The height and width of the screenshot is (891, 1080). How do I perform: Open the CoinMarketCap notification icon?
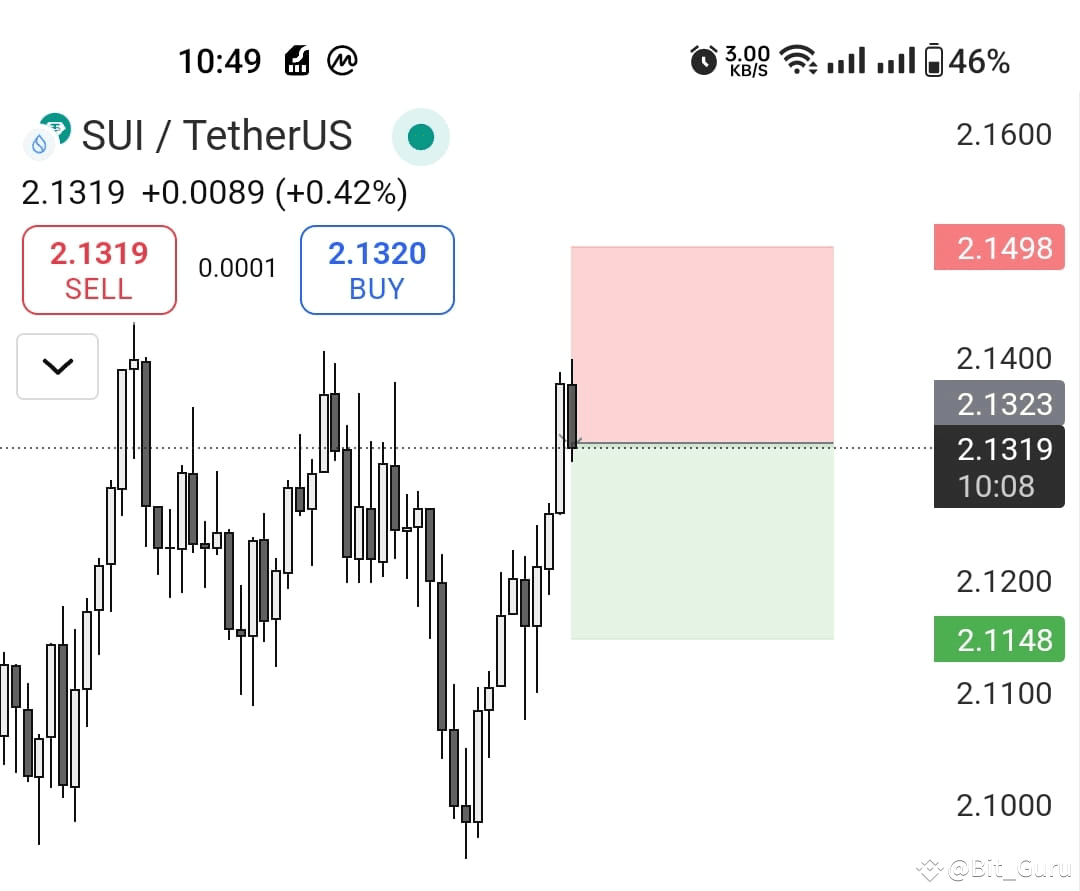[x=342, y=61]
